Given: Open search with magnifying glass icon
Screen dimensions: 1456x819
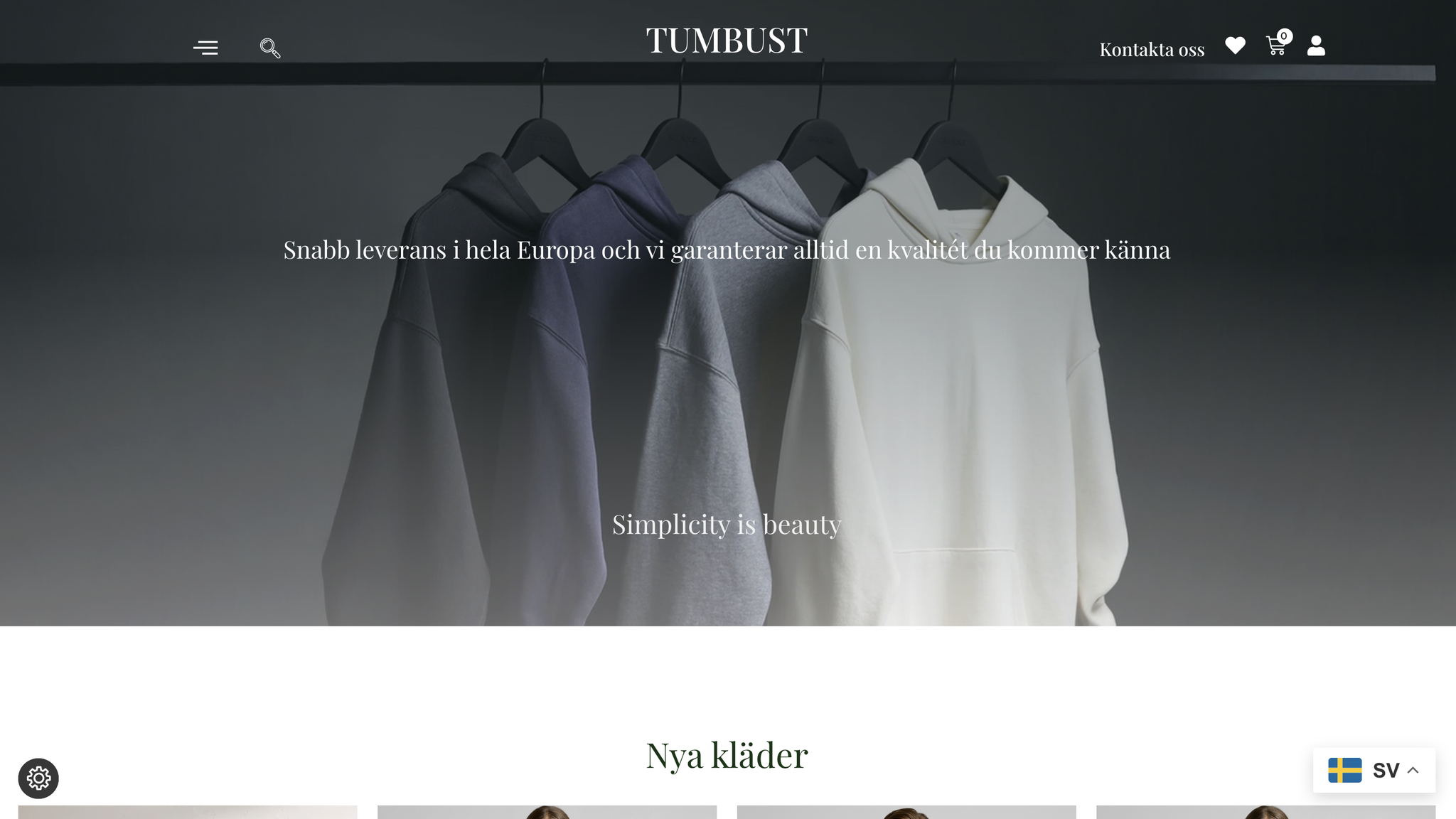Looking at the screenshot, I should tap(270, 48).
